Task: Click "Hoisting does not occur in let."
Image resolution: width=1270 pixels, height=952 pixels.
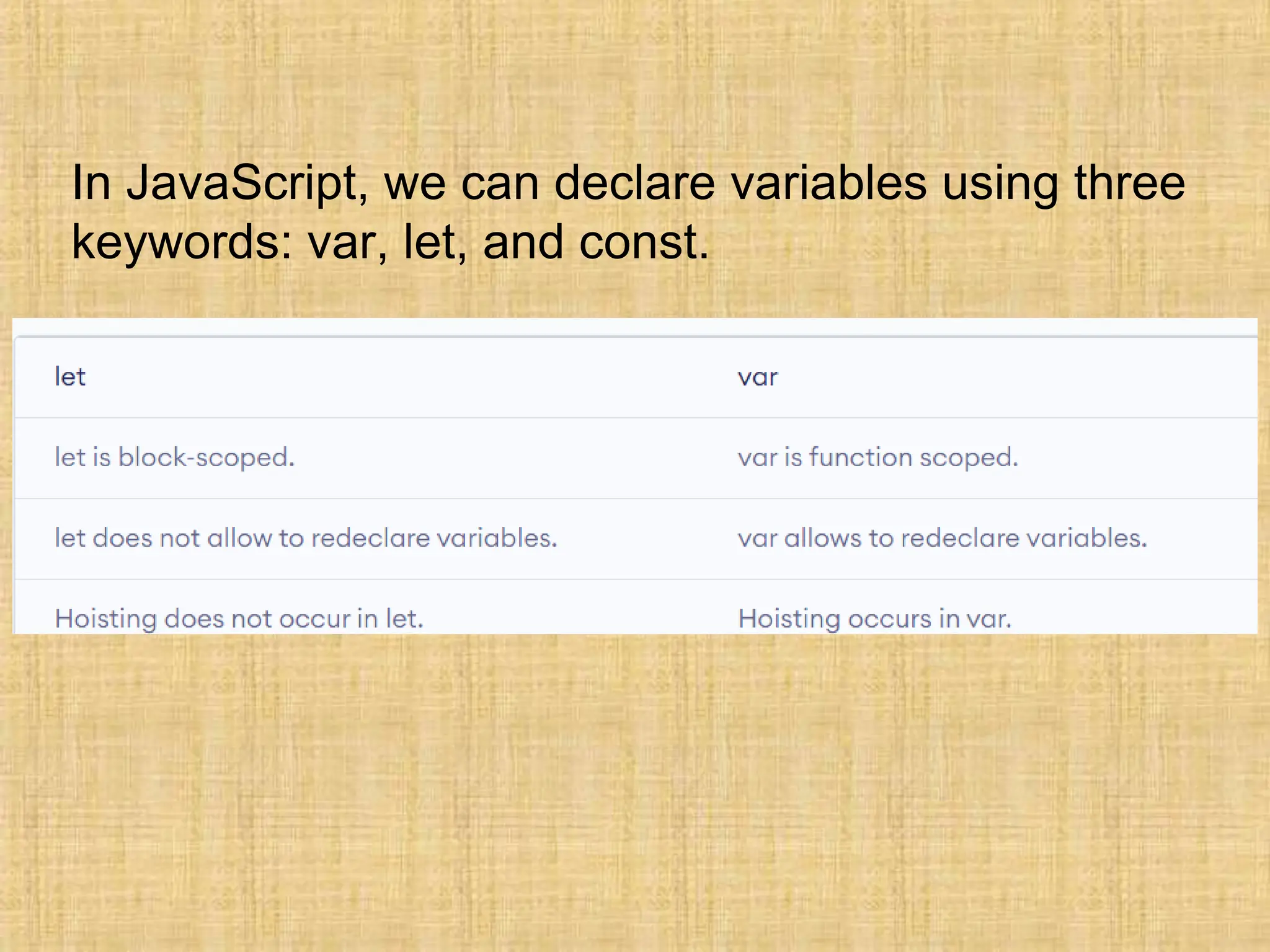Action: point(239,619)
